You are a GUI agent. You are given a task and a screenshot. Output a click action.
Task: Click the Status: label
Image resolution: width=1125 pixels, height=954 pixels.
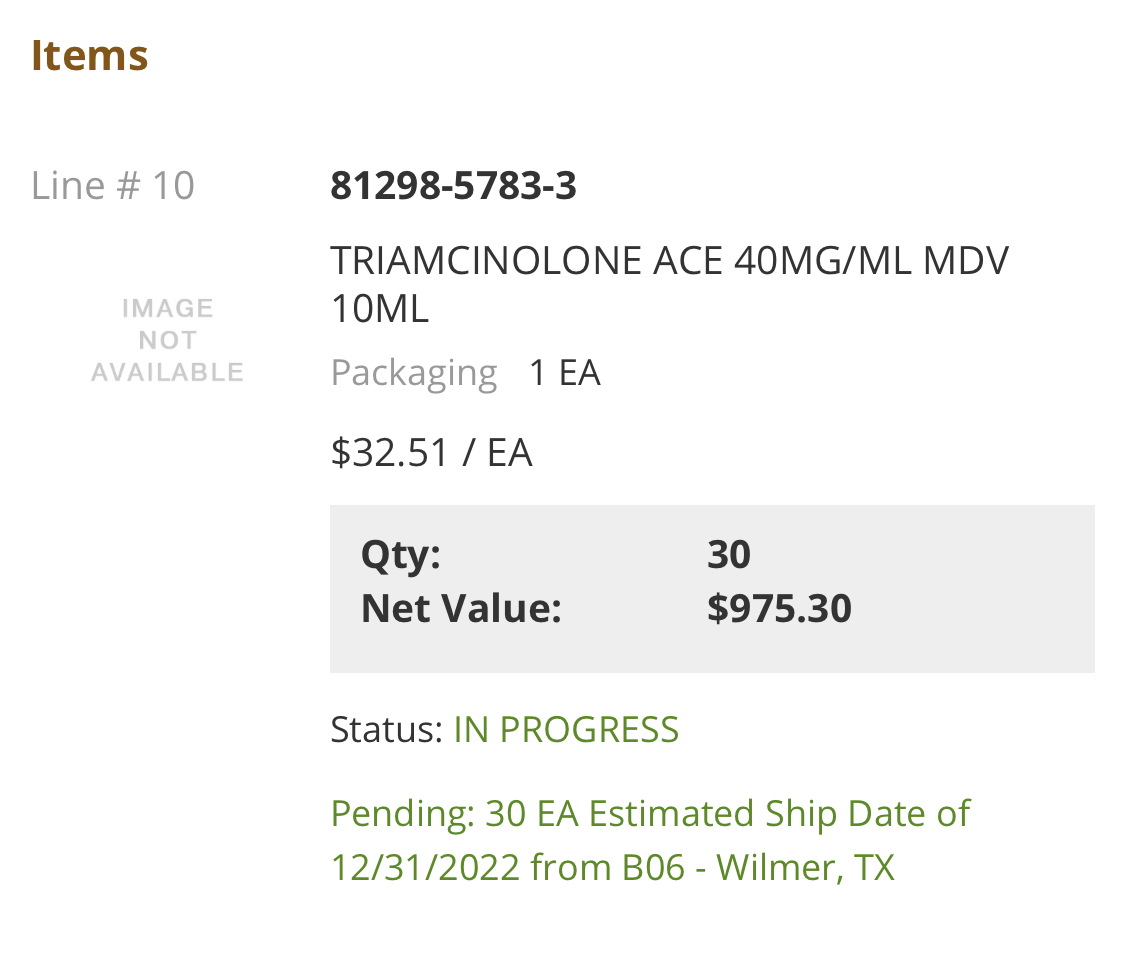pyautogui.click(x=386, y=730)
